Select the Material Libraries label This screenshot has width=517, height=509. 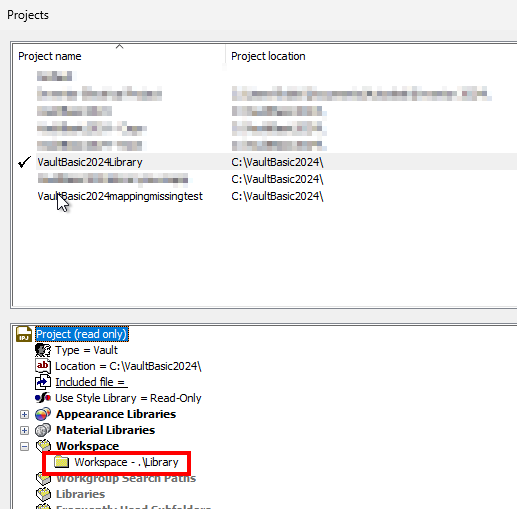point(106,430)
